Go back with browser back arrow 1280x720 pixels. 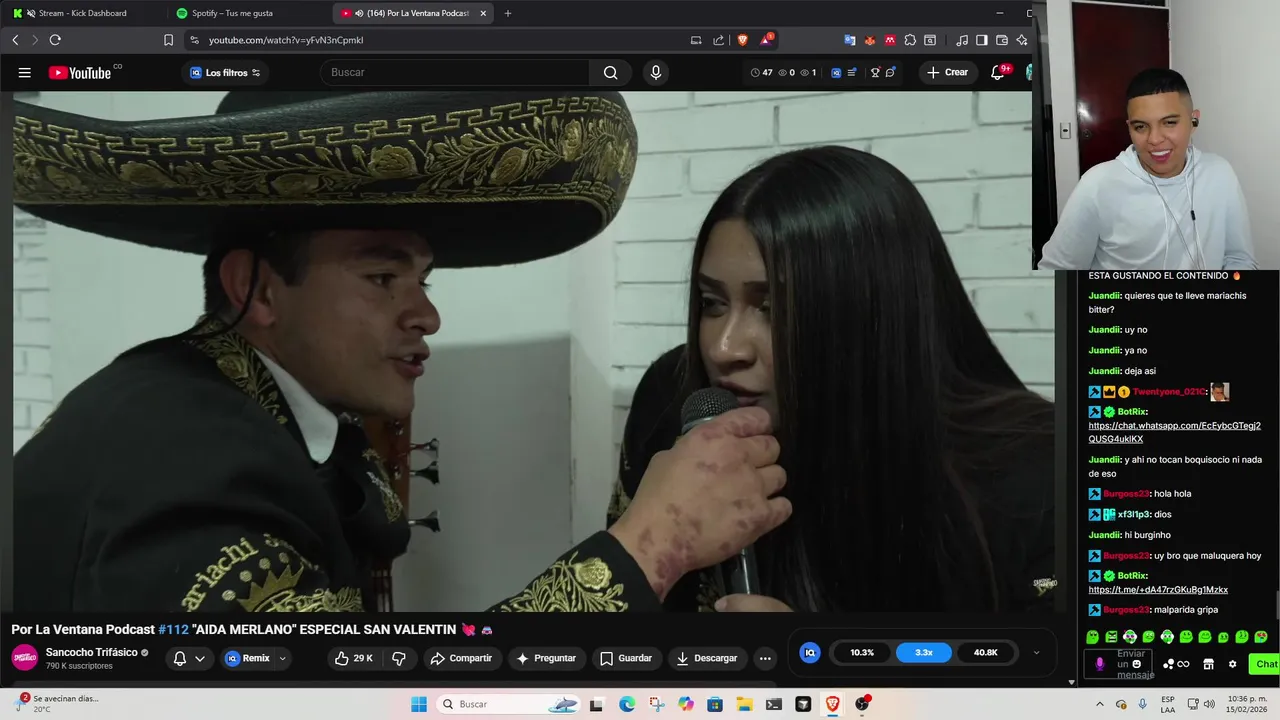15,40
